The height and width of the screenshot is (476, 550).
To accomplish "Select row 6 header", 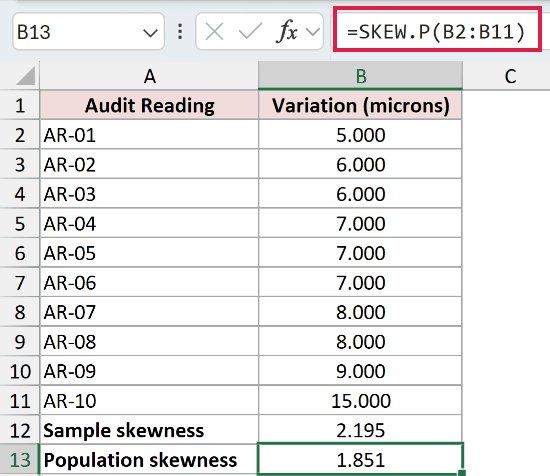I will [x=20, y=253].
